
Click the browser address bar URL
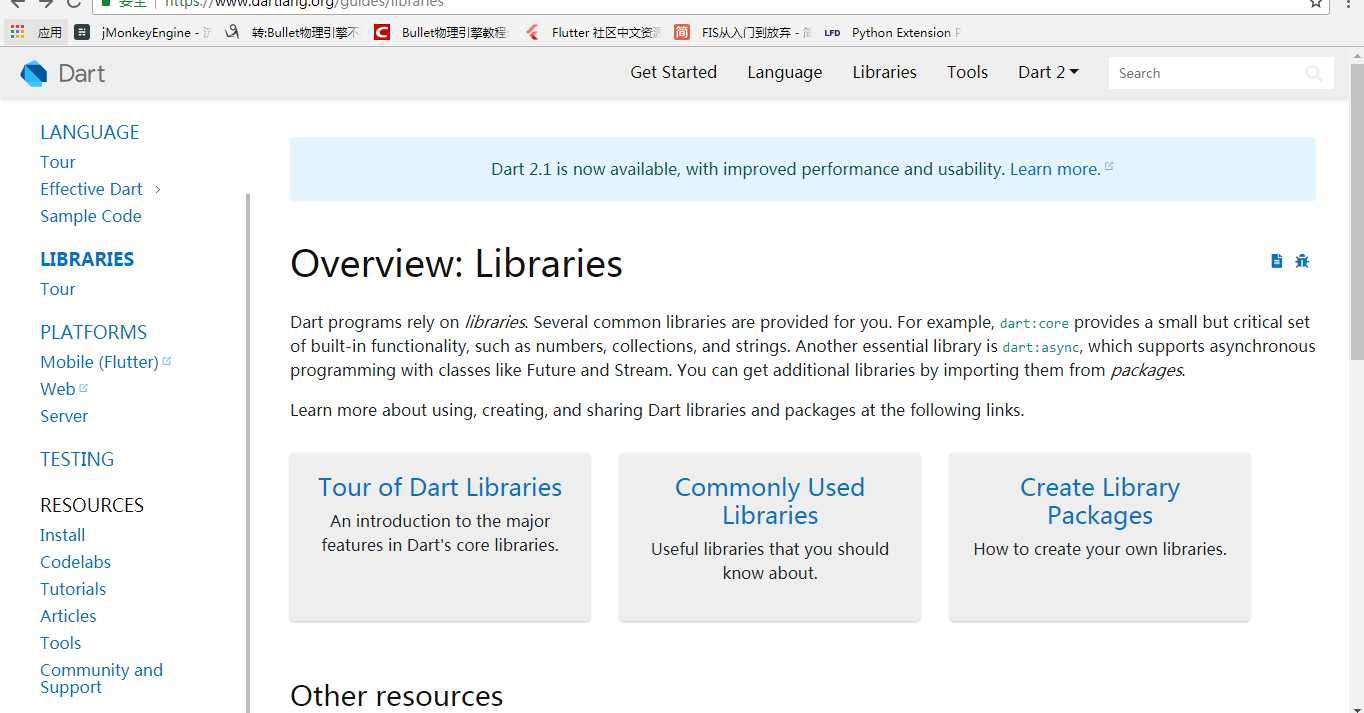pyautogui.click(x=304, y=4)
